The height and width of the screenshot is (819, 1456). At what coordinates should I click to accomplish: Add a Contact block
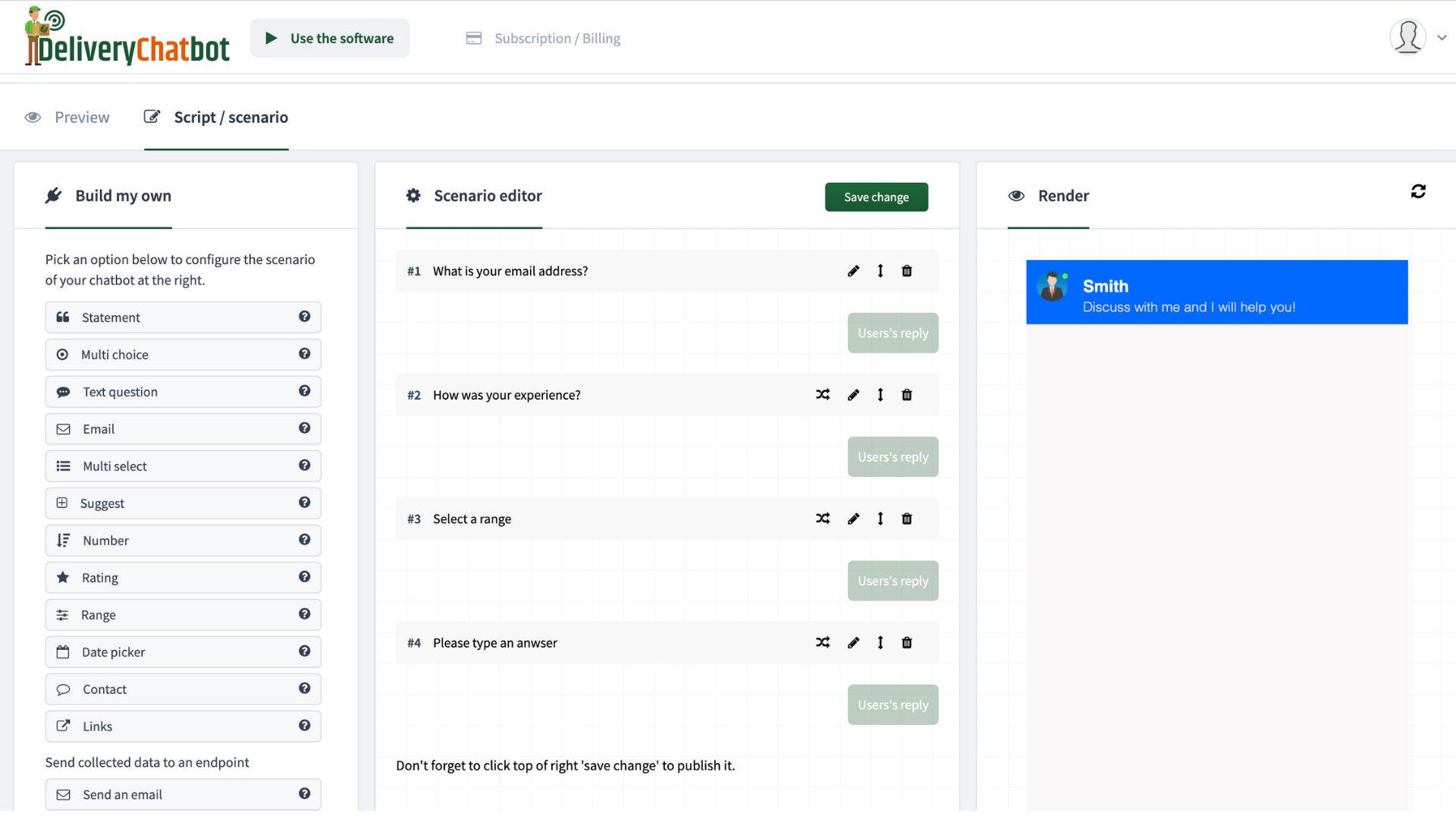point(183,689)
